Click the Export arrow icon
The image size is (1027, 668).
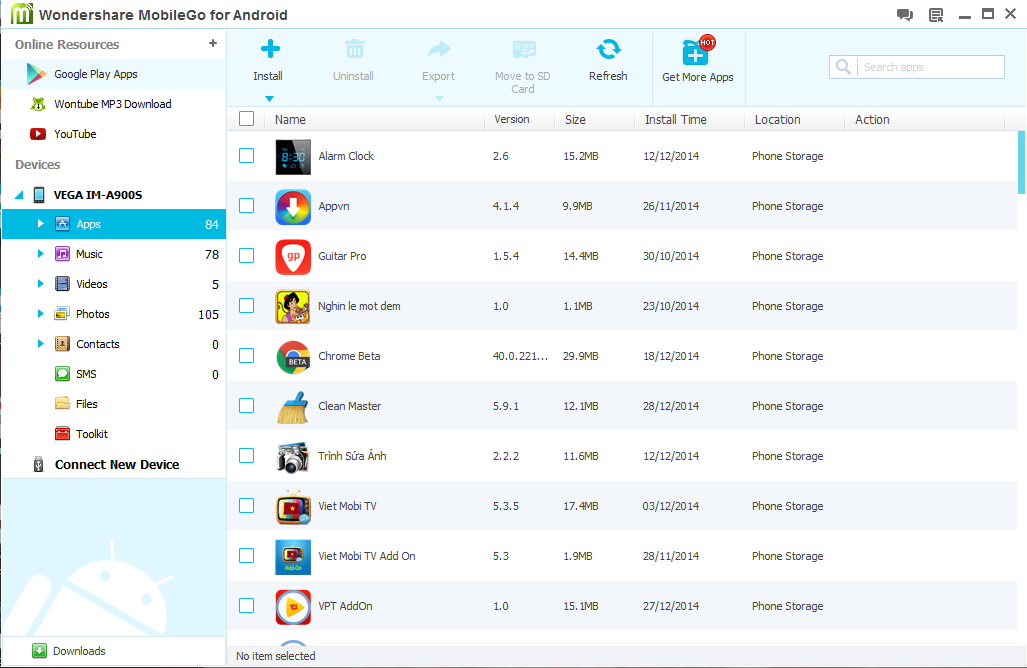[x=439, y=49]
